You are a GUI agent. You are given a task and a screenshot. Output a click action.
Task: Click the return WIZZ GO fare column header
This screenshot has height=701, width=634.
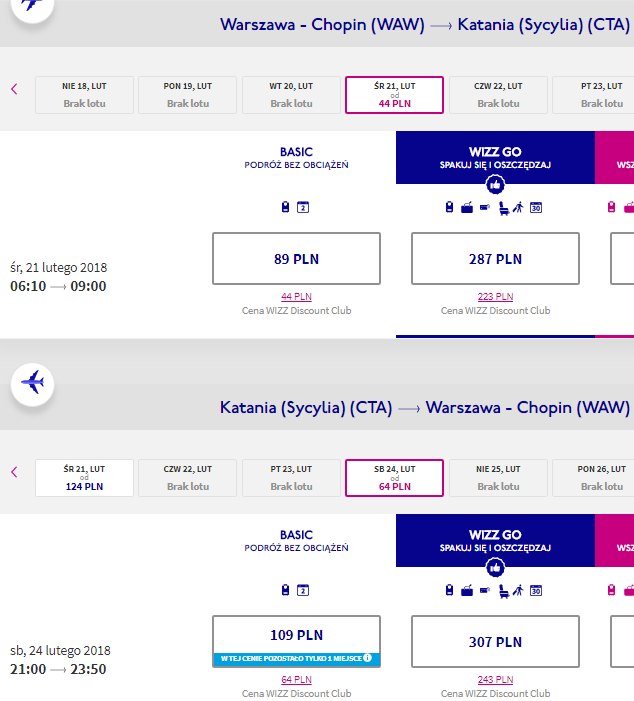tap(495, 541)
